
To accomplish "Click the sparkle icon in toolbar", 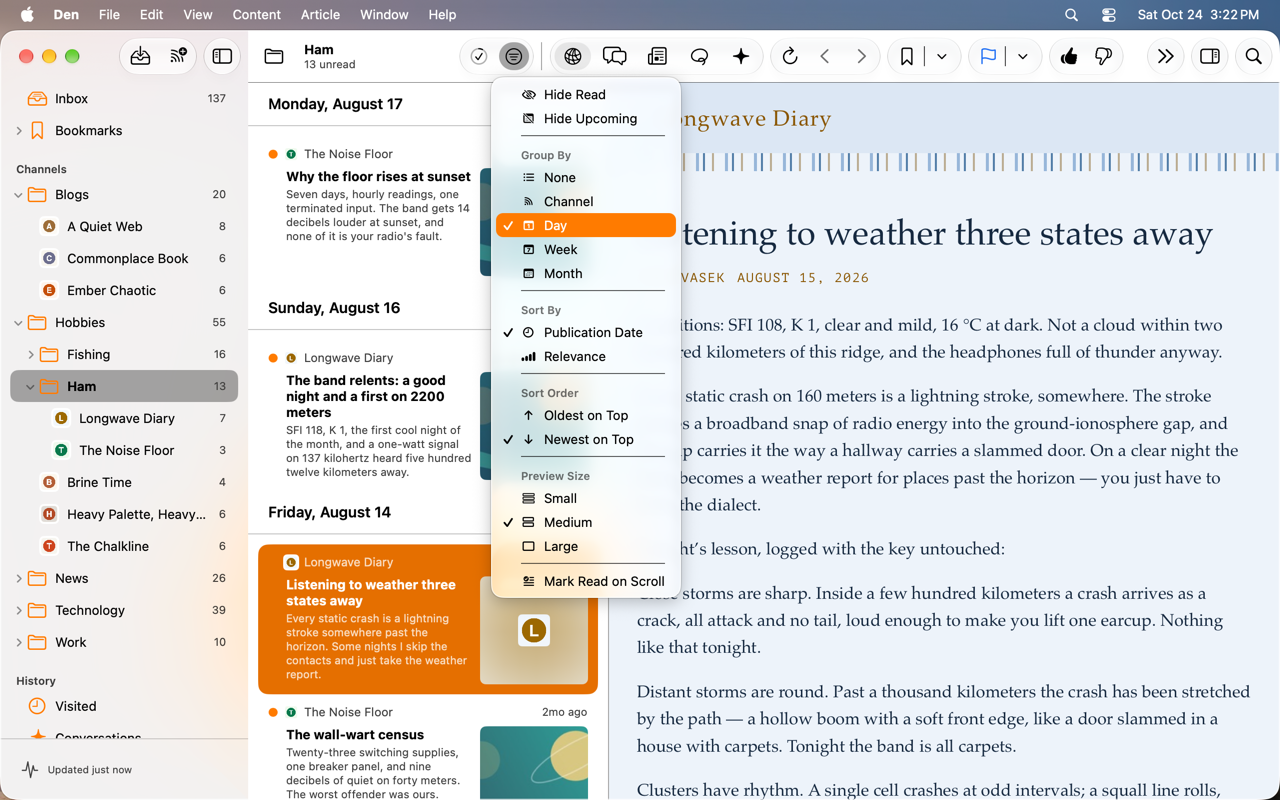I will pos(741,57).
